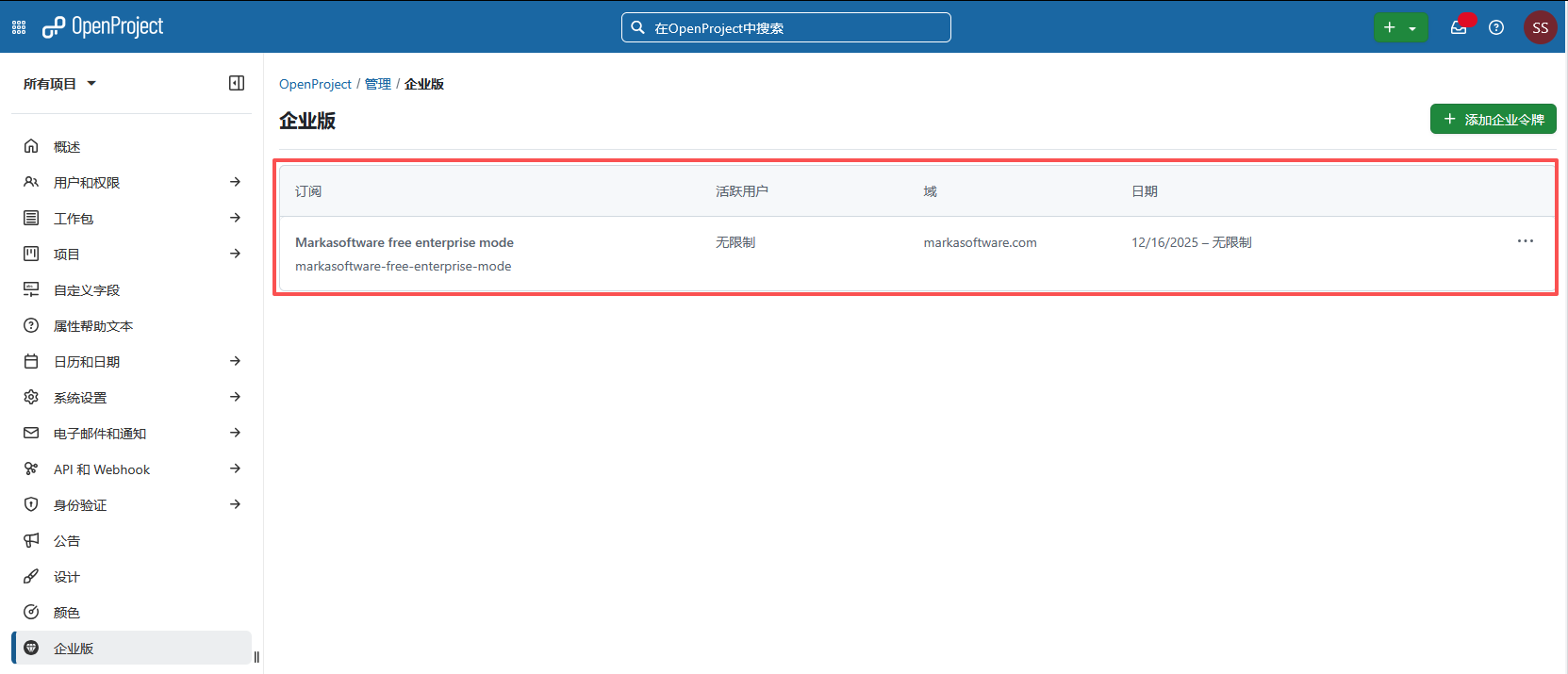Expand the 身份验证 submenu arrow

pyautogui.click(x=235, y=504)
